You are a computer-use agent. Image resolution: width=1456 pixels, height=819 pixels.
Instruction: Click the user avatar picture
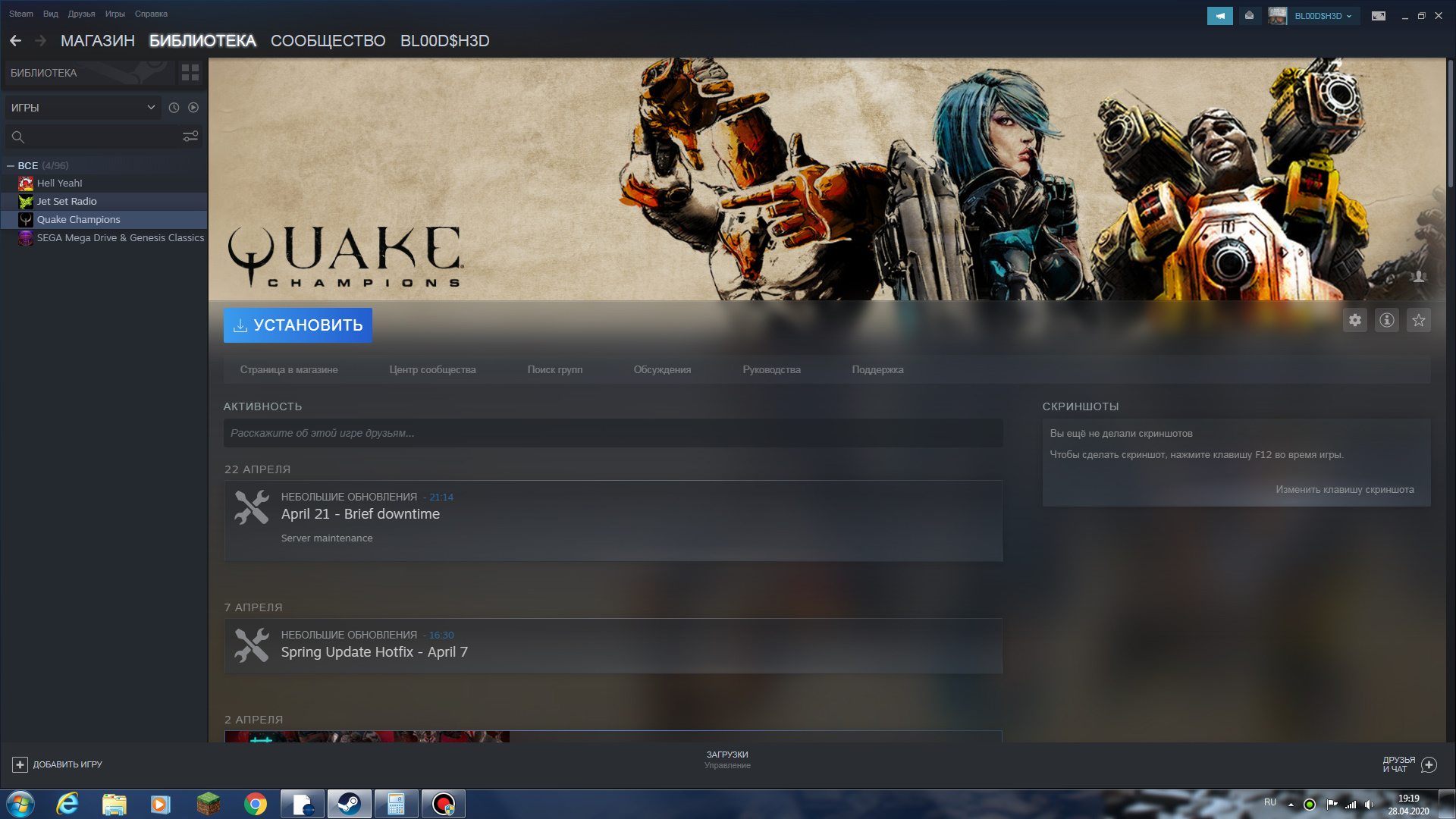(1278, 16)
